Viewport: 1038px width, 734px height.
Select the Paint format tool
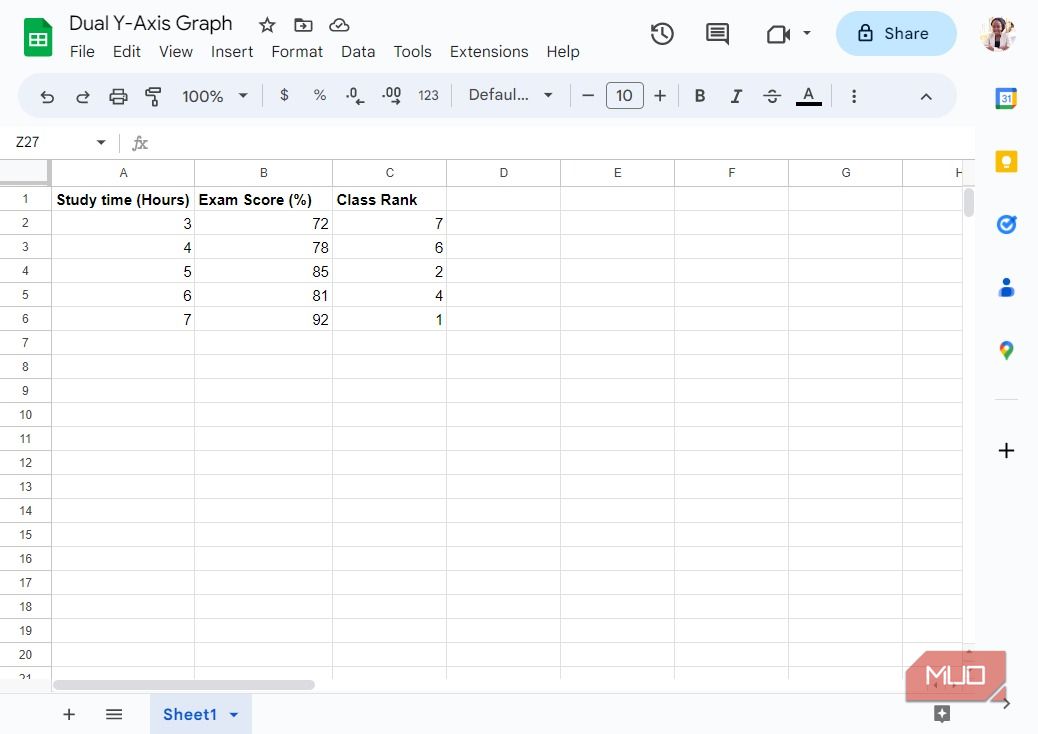coord(153,96)
